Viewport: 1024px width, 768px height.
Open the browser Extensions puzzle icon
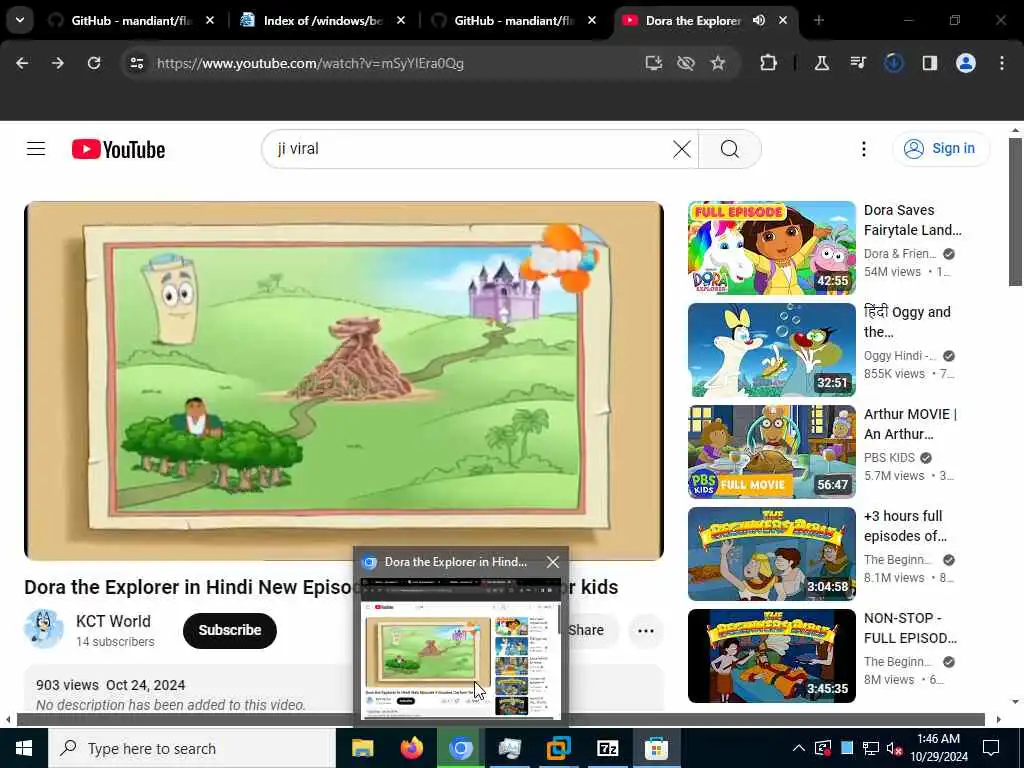tap(768, 63)
